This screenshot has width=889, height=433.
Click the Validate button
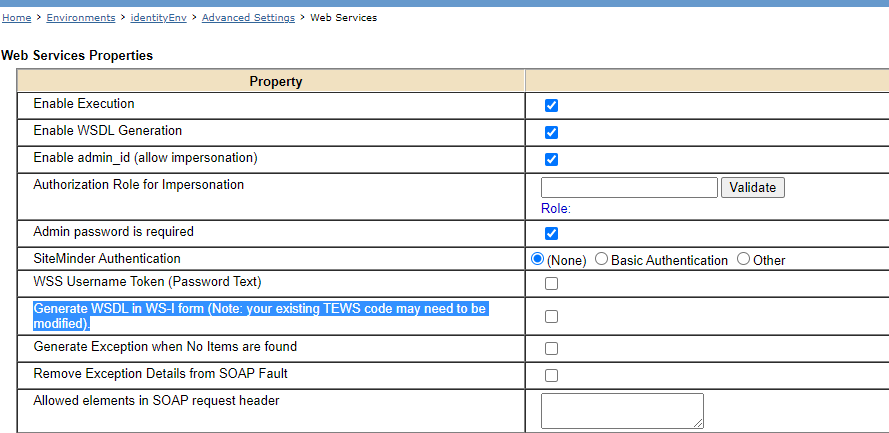(x=753, y=187)
